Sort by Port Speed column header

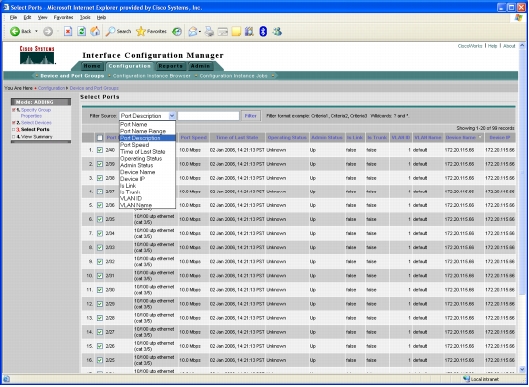(194, 138)
